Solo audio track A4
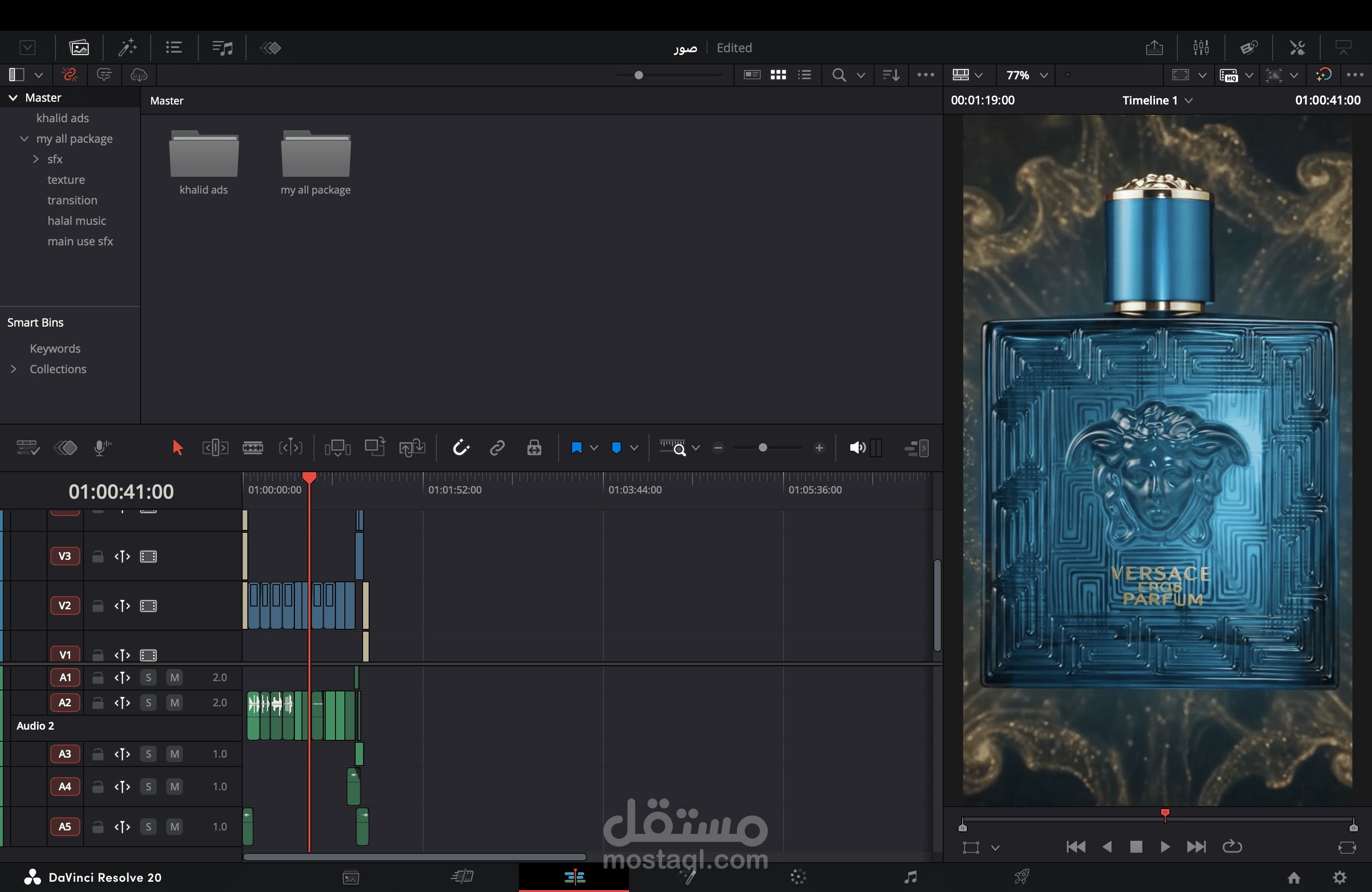 (x=149, y=787)
